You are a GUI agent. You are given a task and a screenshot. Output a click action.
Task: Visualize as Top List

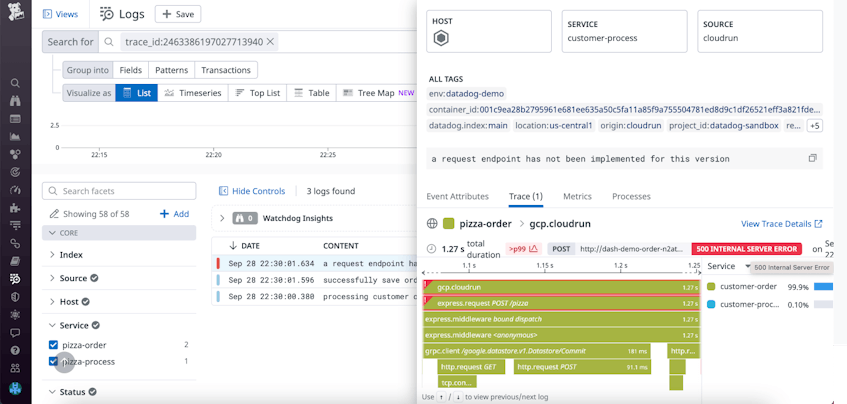(x=258, y=93)
